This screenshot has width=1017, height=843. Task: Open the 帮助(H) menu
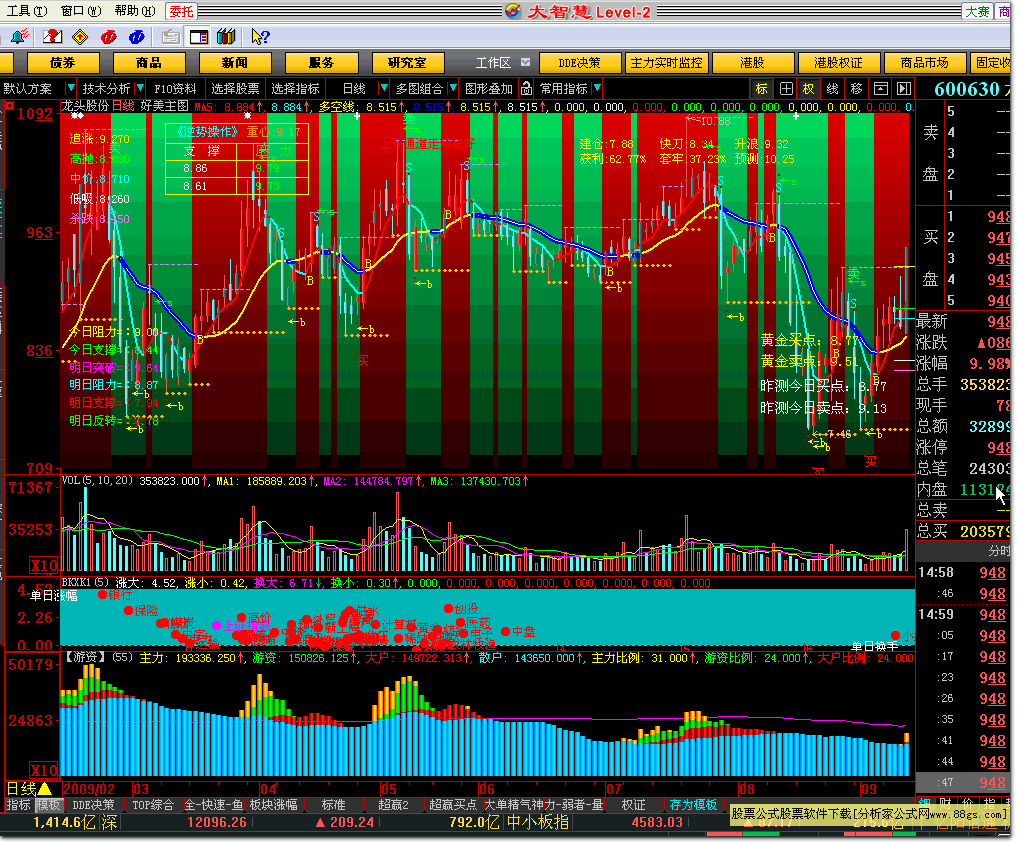[x=135, y=11]
